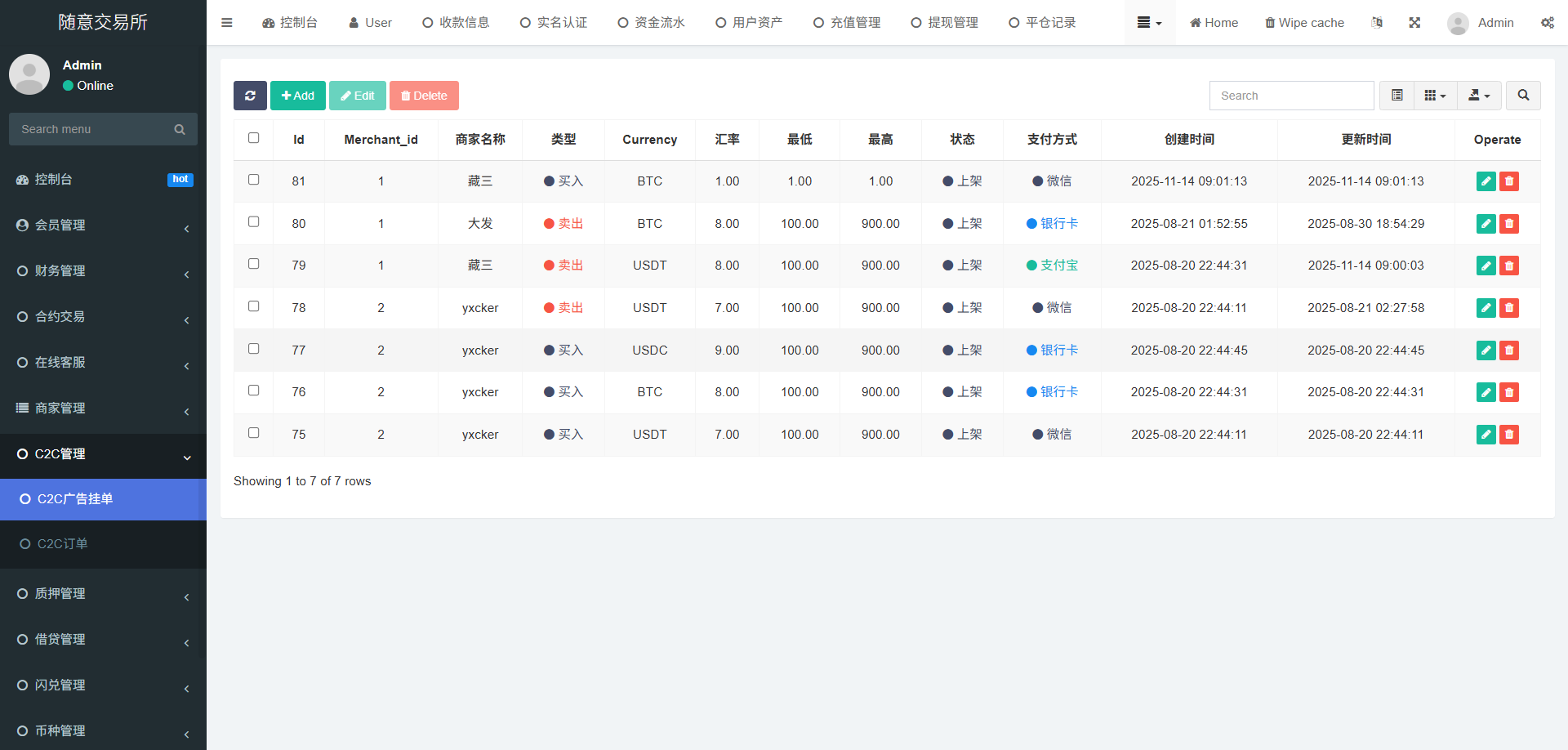Screen dimensions: 1568x750
Task: Expand the 会员管理 sidebar menu
Action: [103, 225]
